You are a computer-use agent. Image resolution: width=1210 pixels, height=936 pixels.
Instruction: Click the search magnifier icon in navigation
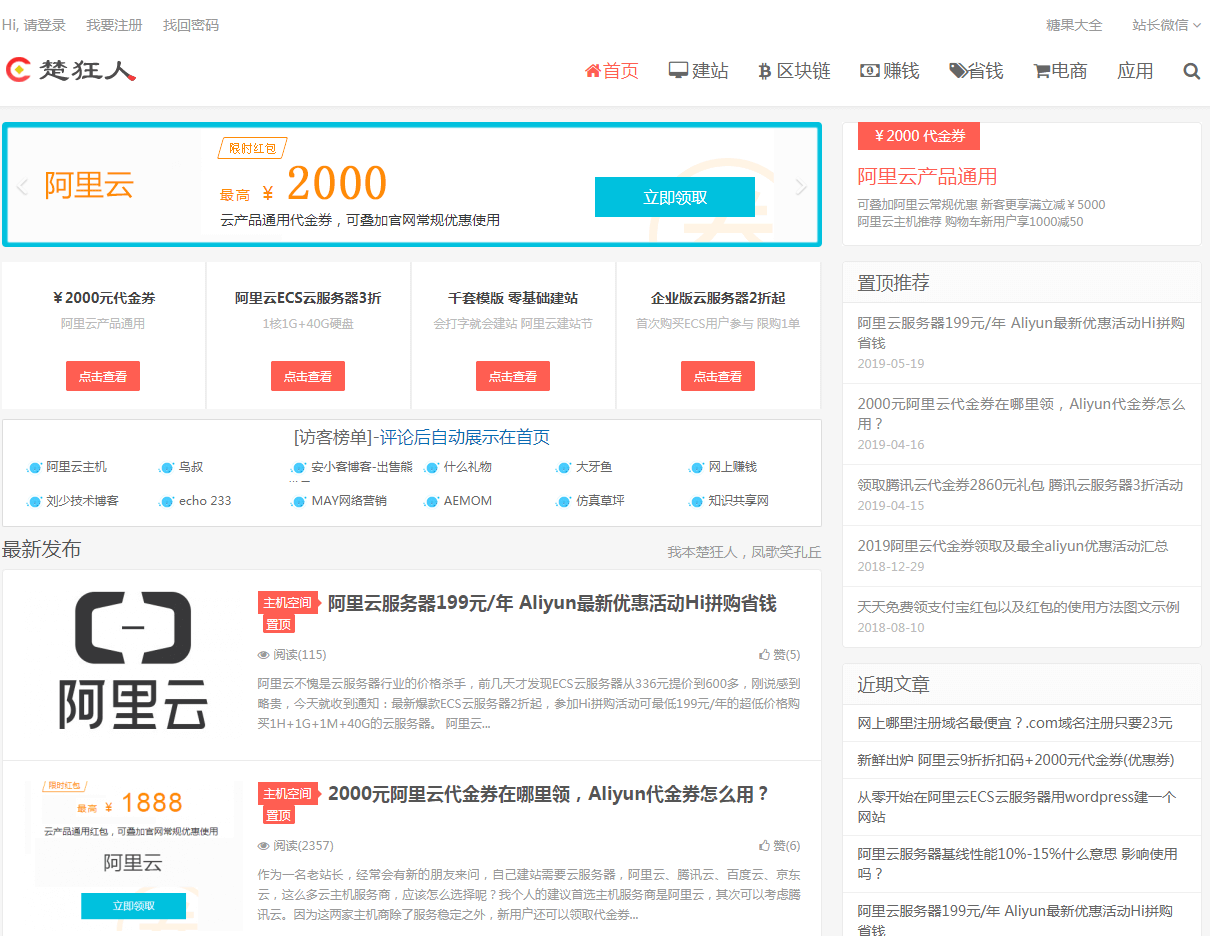click(x=1191, y=71)
